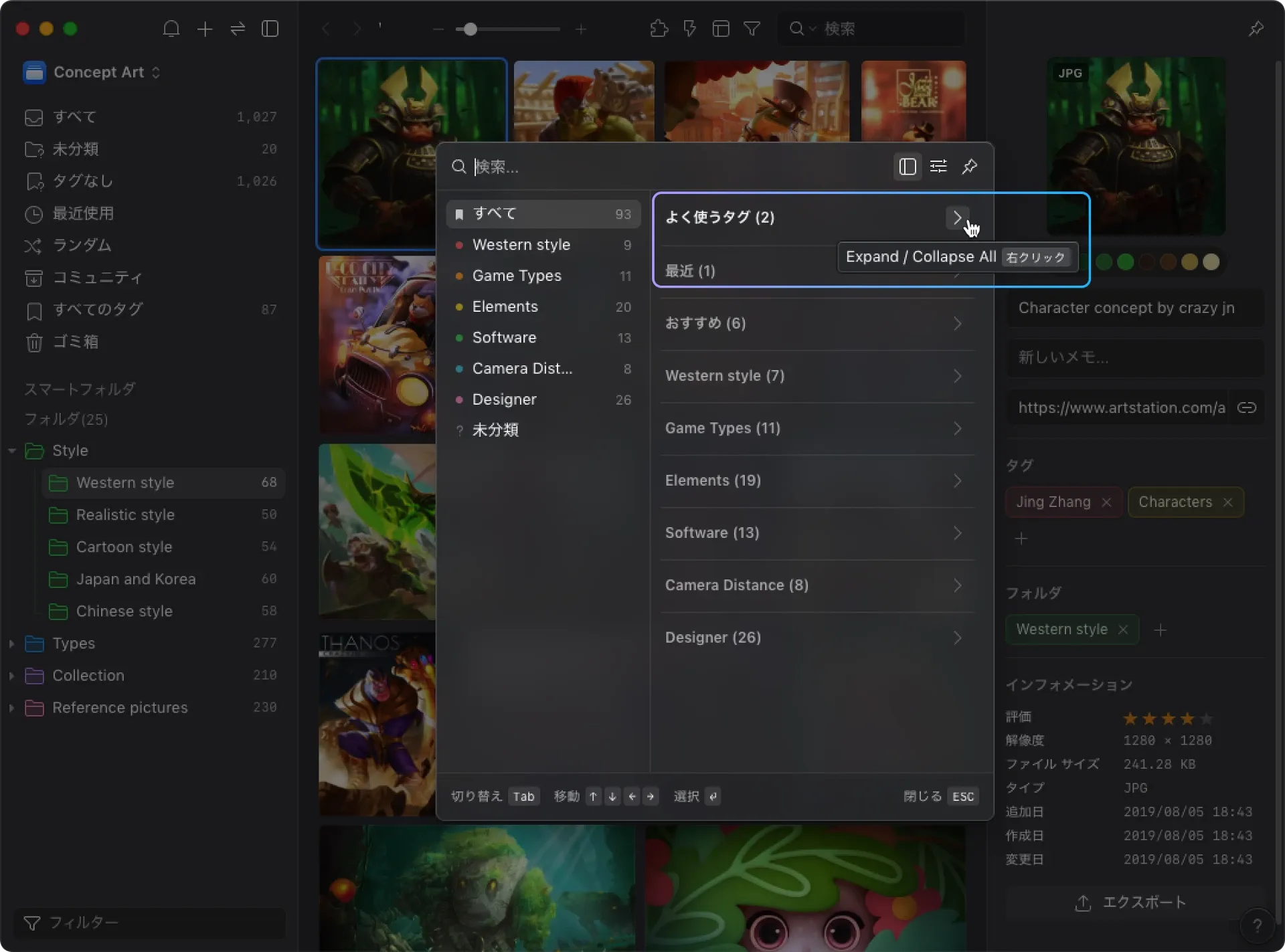The height and width of the screenshot is (952, 1285).
Task: Select the Software tag group
Action: pyautogui.click(x=543, y=337)
